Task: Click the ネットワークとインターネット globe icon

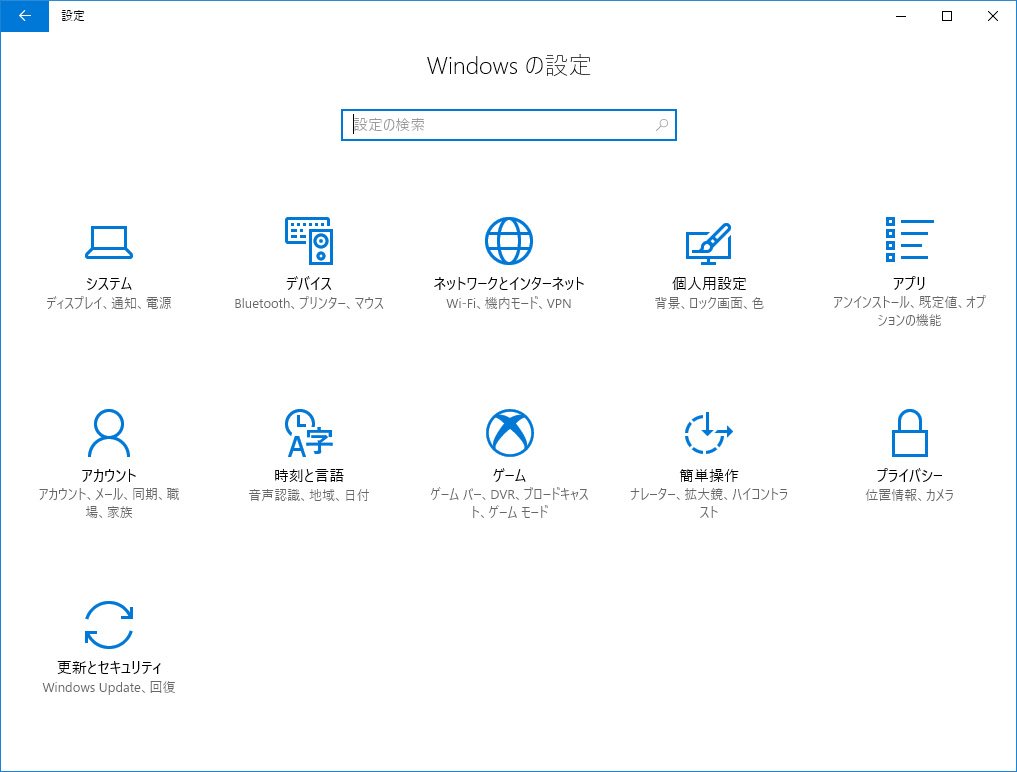Action: (x=509, y=241)
